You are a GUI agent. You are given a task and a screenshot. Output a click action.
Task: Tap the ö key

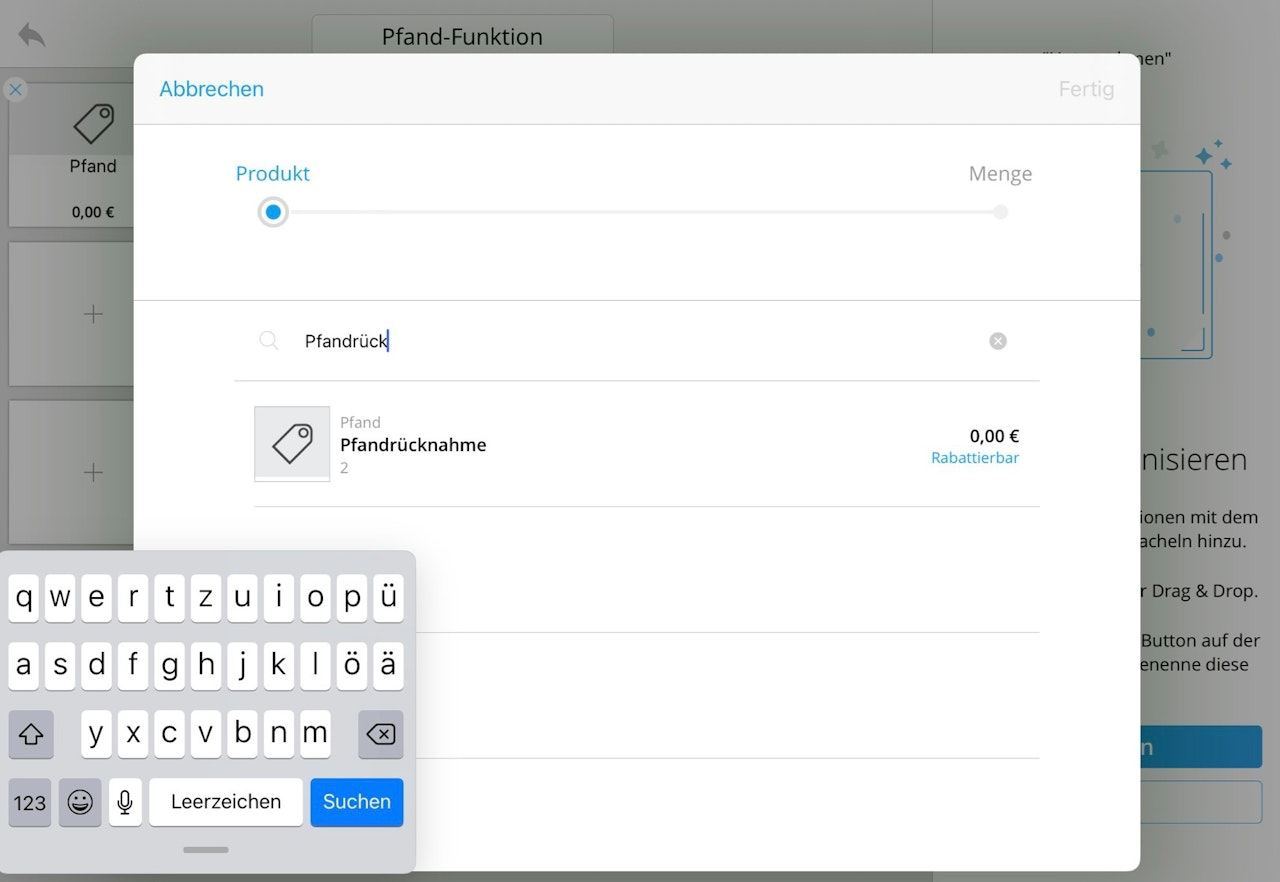click(x=351, y=666)
